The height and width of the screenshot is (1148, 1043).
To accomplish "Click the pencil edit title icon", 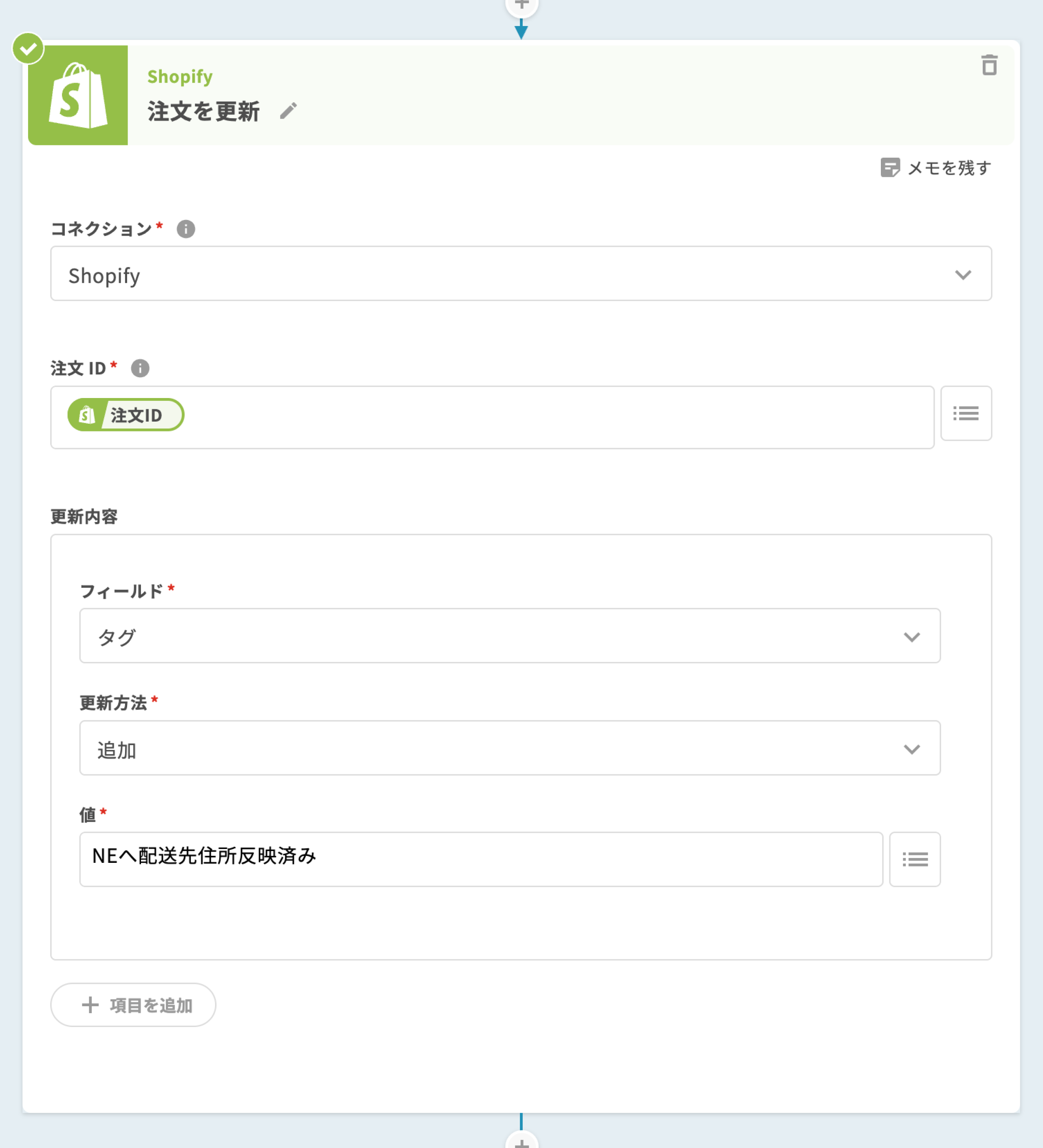I will (288, 110).
